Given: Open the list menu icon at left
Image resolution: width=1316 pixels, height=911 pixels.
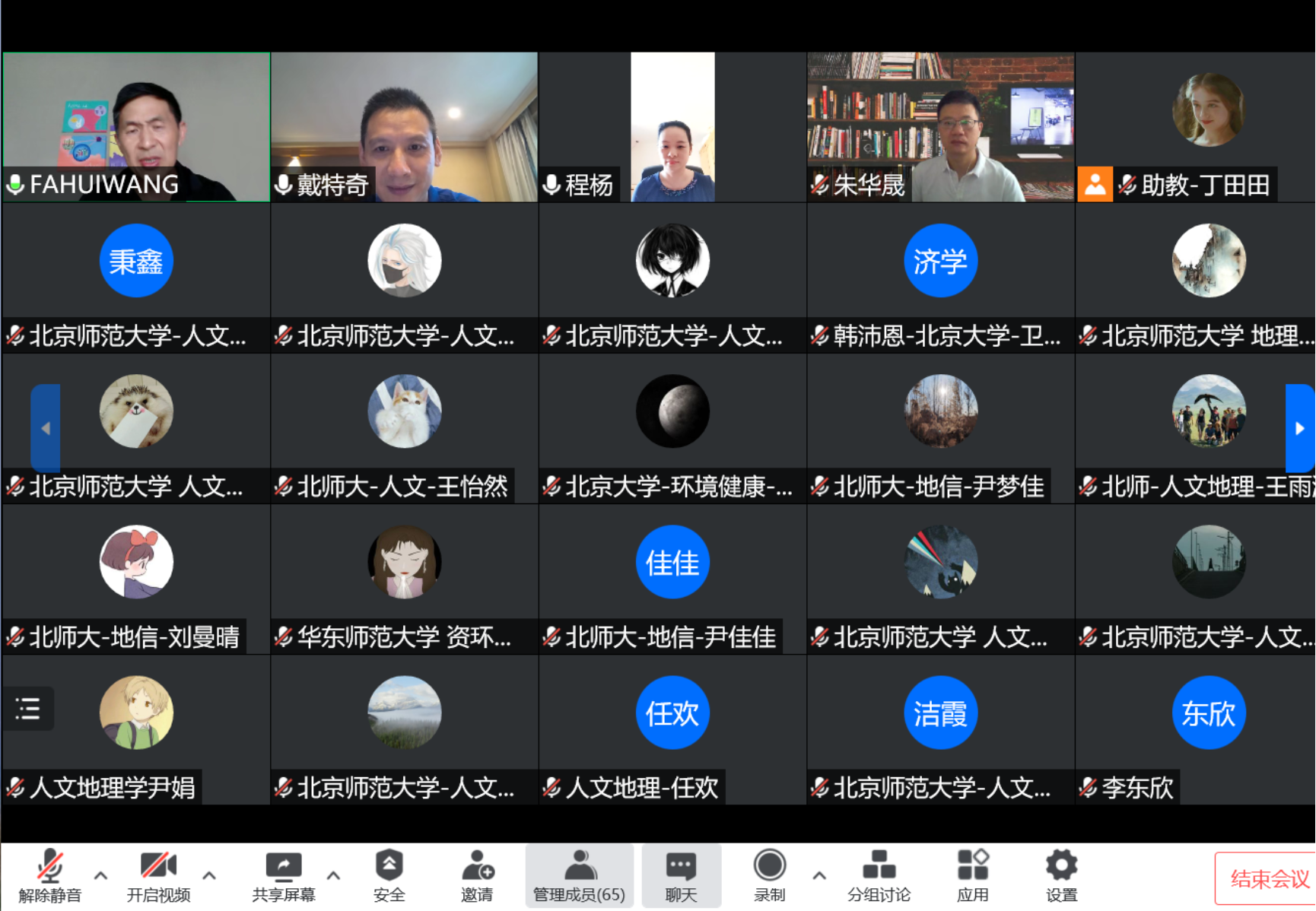Looking at the screenshot, I should tap(28, 709).
